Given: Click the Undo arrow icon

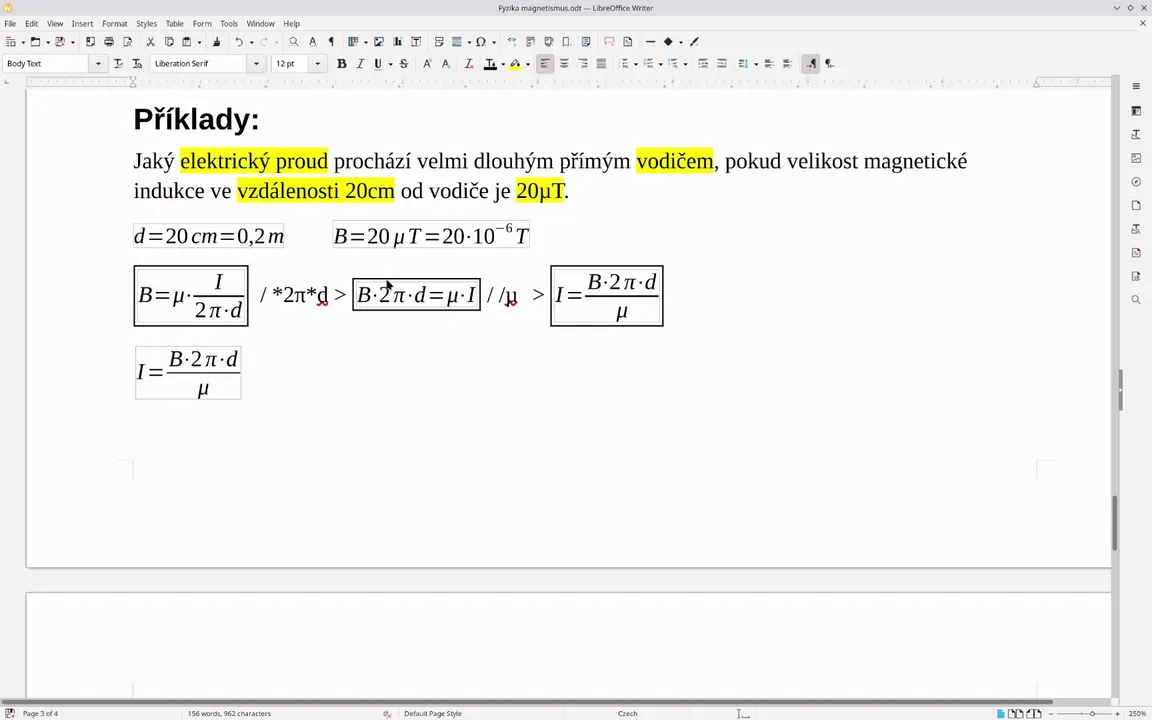Looking at the screenshot, I should tap(239, 42).
